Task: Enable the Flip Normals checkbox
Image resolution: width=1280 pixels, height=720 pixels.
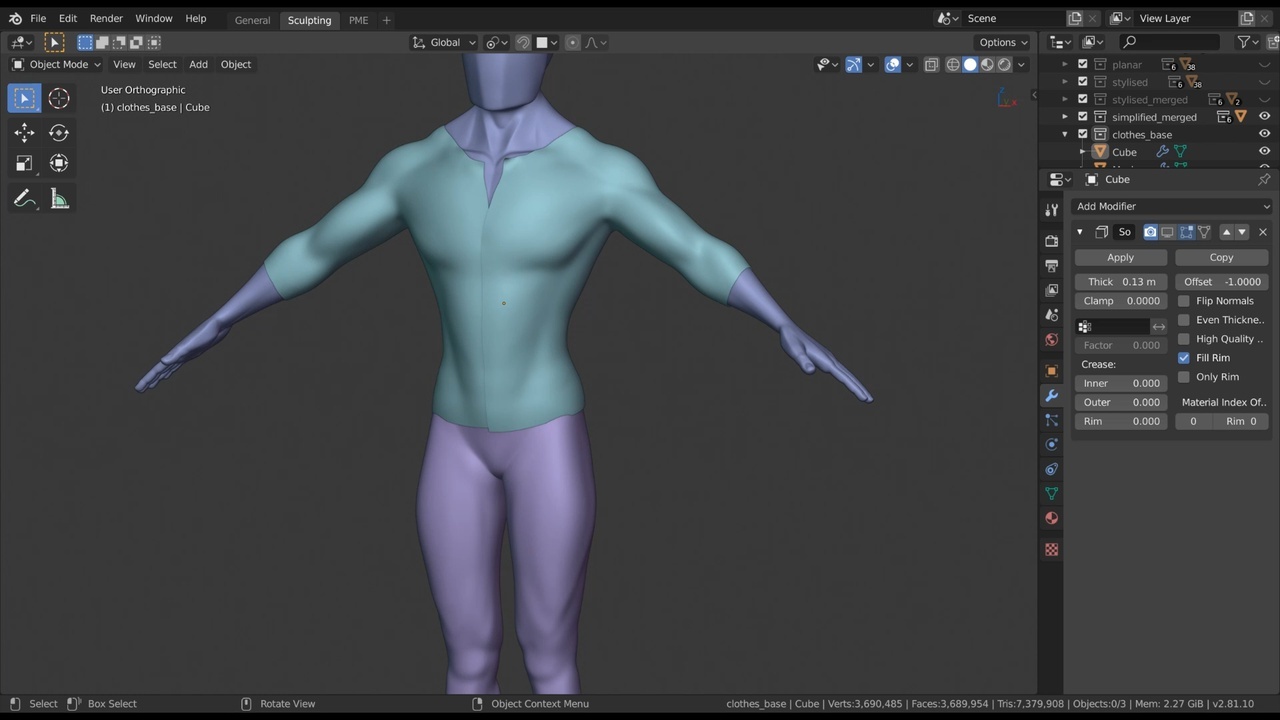Action: click(1184, 301)
